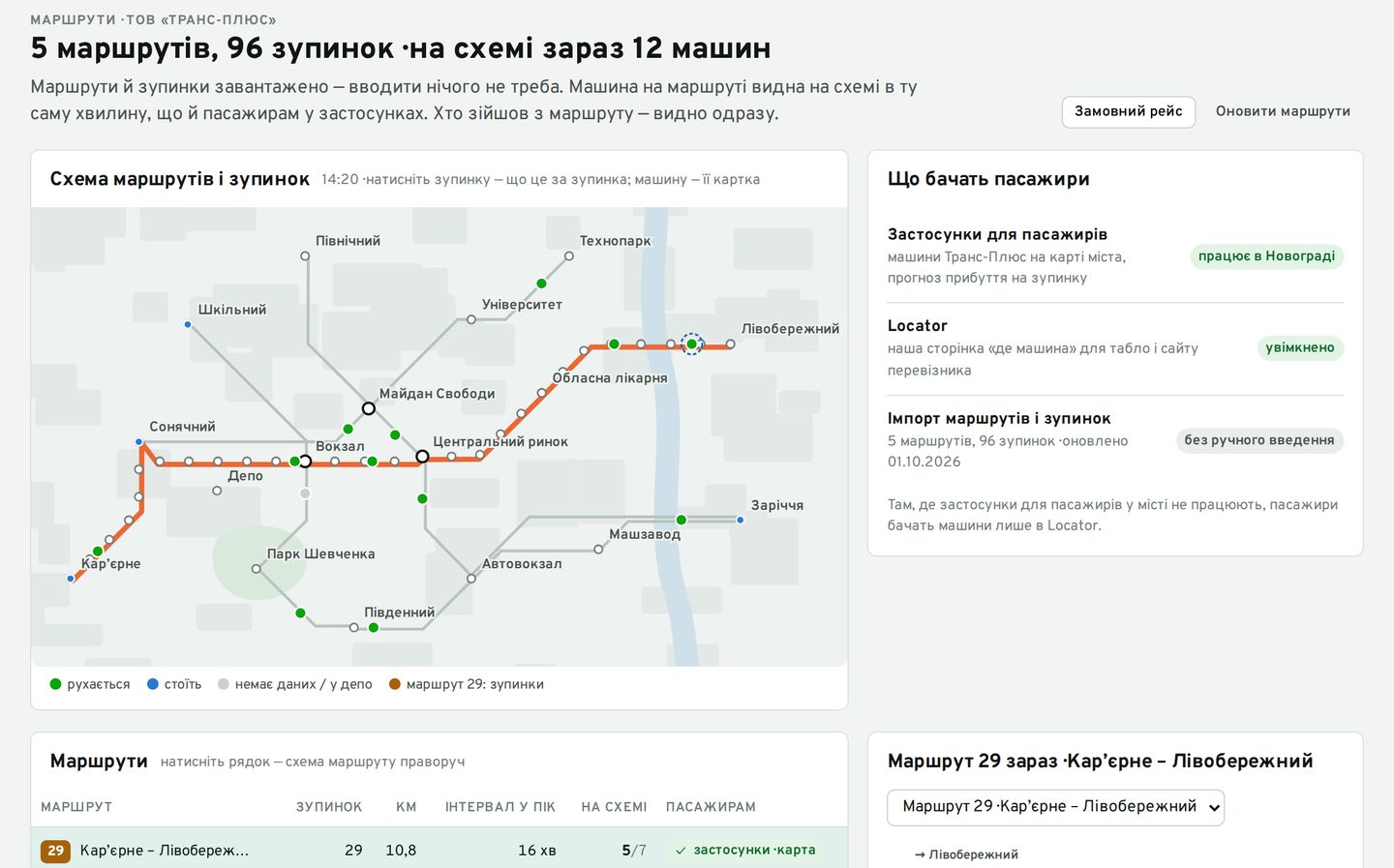Select the Технопарк terminal stop marker
This screenshot has height=868, width=1394.
point(569,256)
